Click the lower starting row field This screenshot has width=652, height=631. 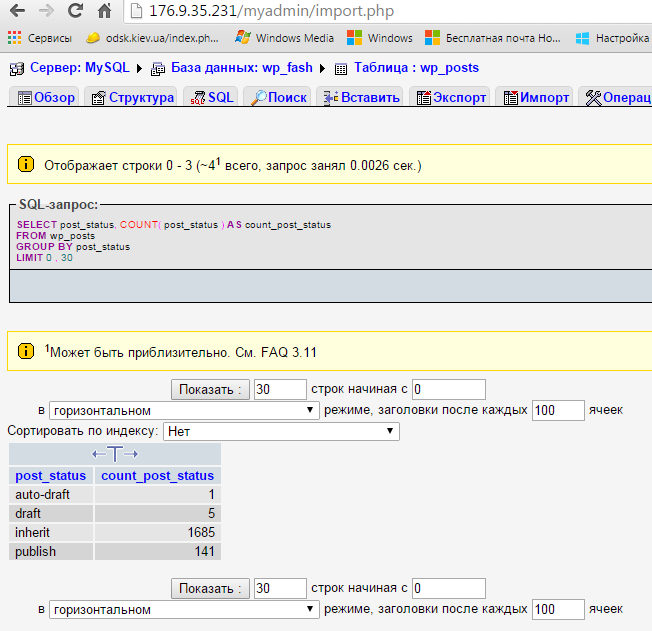[x=449, y=588]
